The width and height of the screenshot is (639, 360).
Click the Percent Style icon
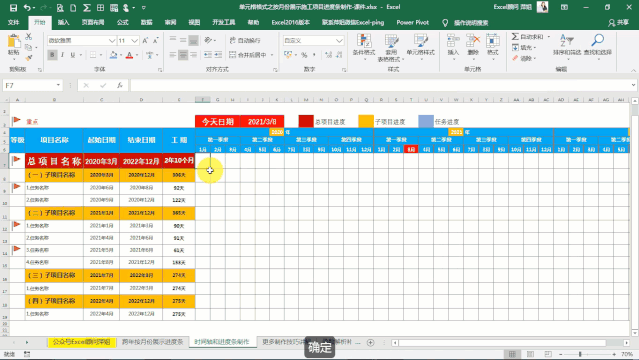304,55
